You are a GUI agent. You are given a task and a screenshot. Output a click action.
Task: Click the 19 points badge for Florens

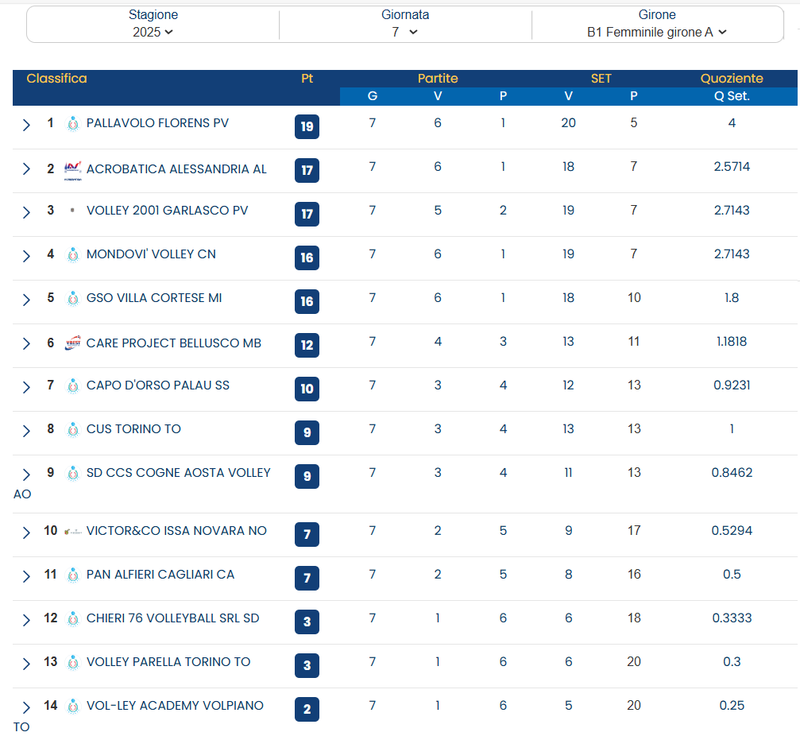tap(307, 126)
